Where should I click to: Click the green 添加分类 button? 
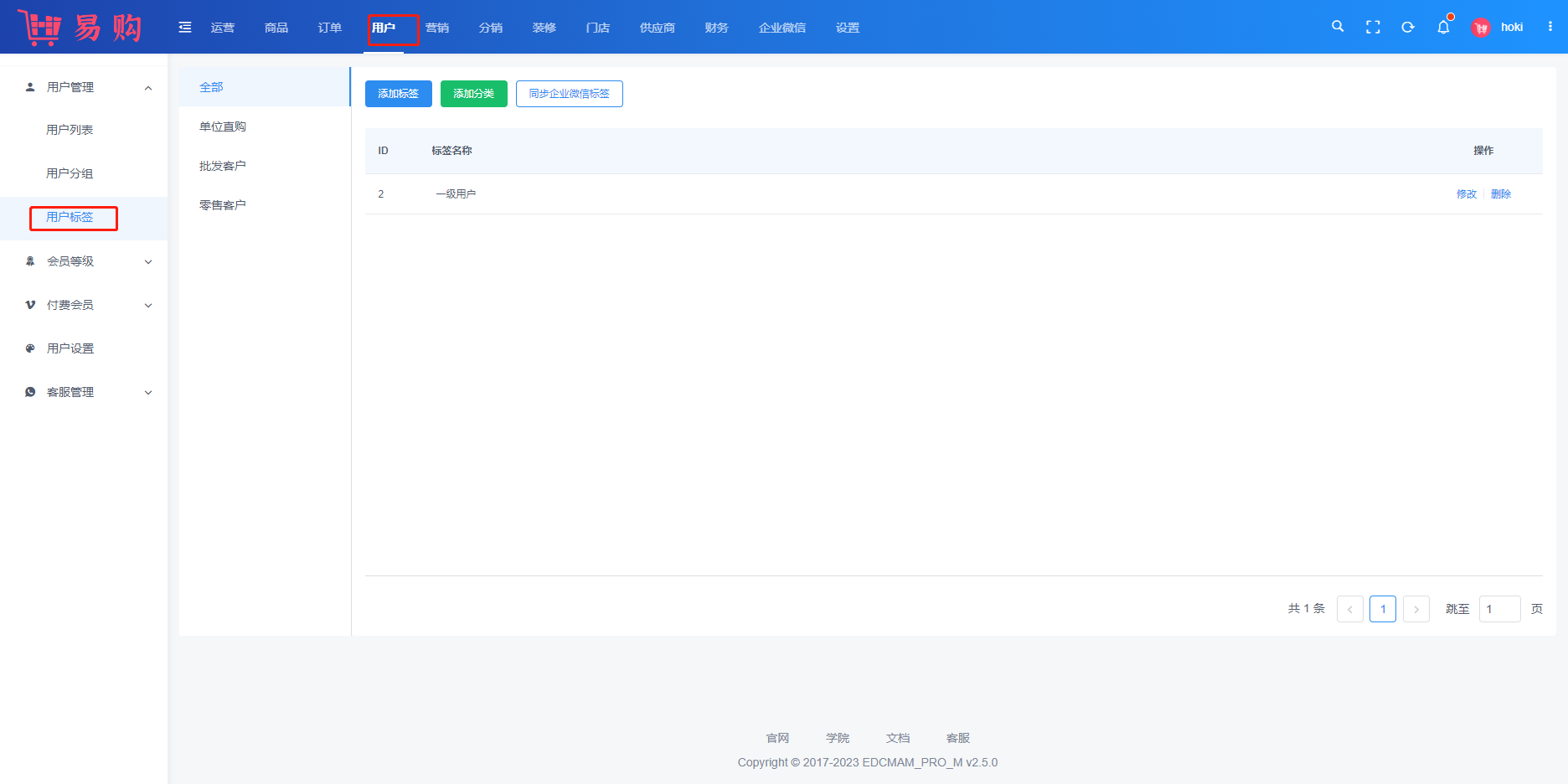(x=473, y=94)
